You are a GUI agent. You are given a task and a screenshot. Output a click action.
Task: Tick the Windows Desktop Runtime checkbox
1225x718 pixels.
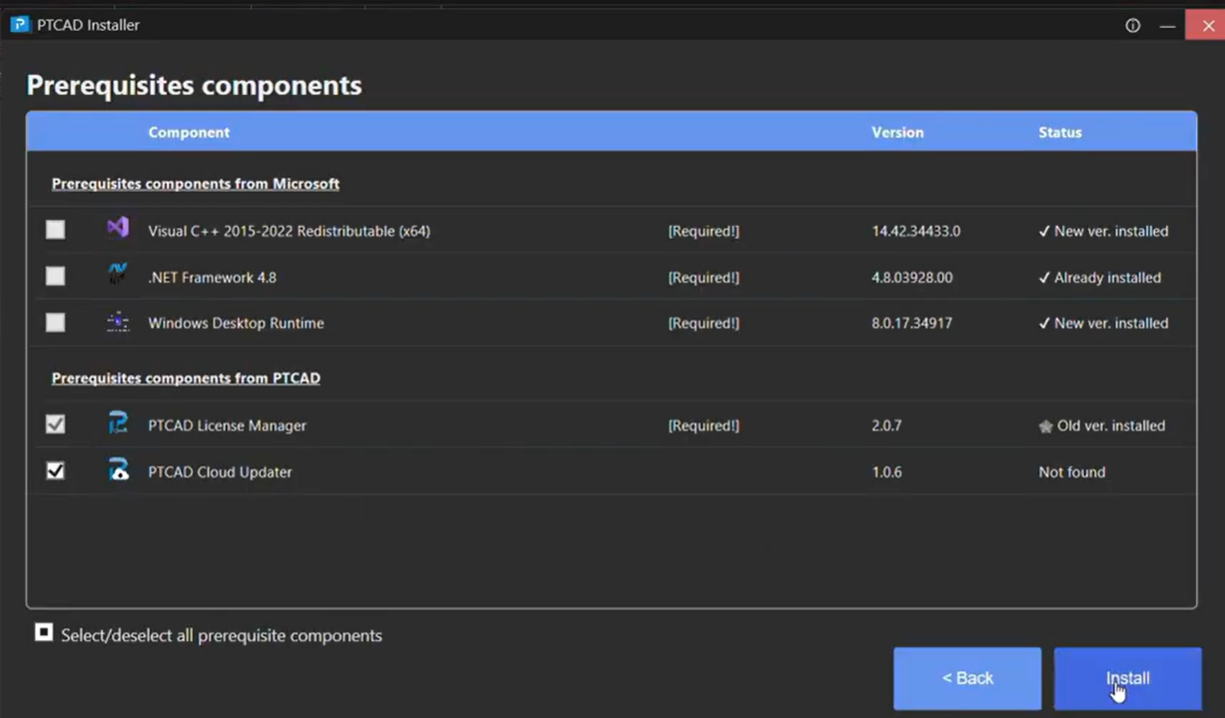pos(55,322)
